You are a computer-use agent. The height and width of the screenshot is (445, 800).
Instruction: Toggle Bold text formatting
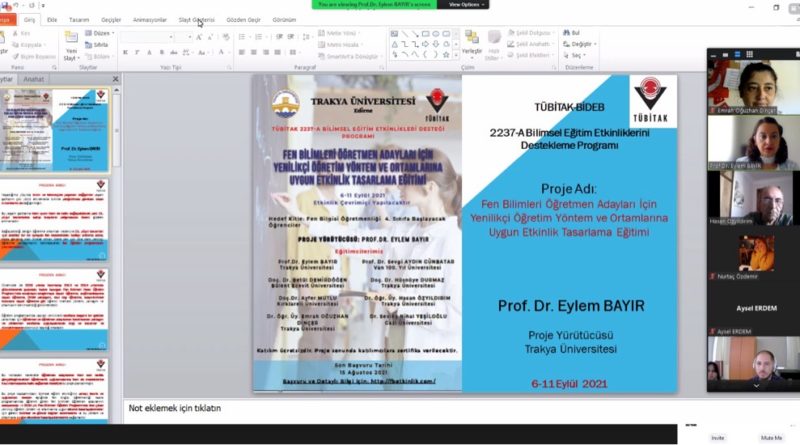[x=125, y=52]
